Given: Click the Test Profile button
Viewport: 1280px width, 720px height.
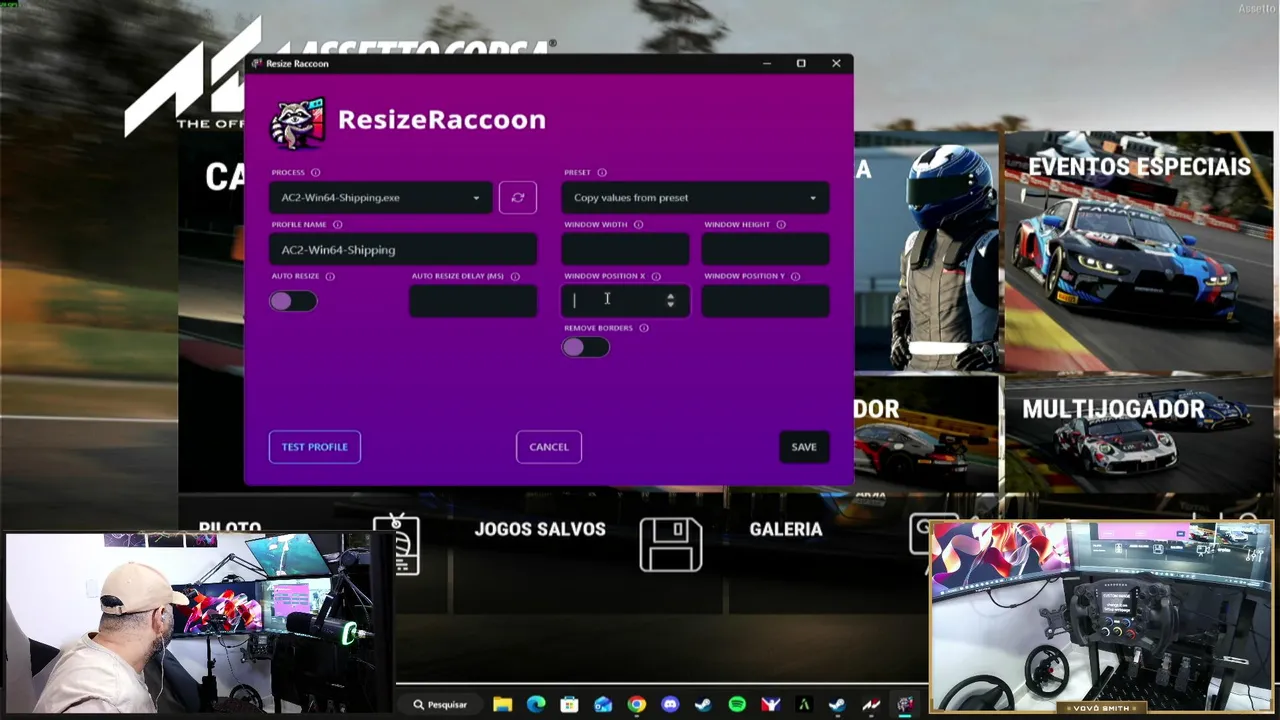Looking at the screenshot, I should tap(314, 447).
